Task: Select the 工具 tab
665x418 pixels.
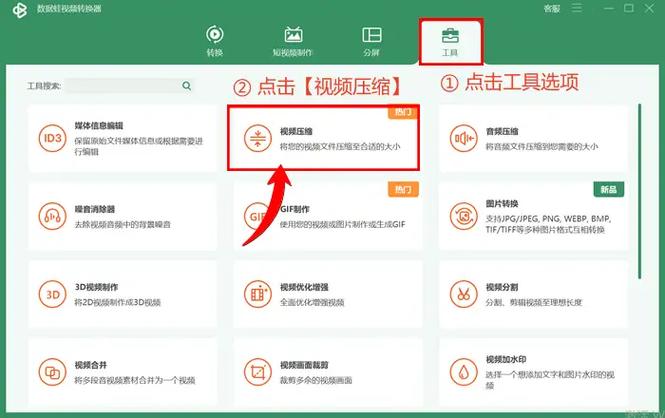Action: coord(450,41)
